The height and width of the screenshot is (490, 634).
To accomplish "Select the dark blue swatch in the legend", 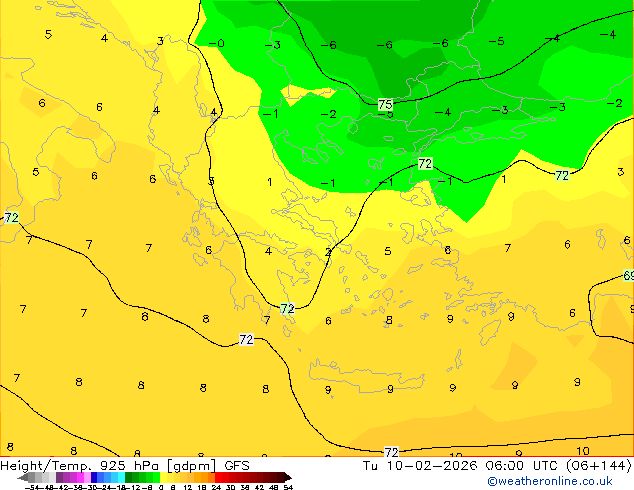I will (94, 477).
